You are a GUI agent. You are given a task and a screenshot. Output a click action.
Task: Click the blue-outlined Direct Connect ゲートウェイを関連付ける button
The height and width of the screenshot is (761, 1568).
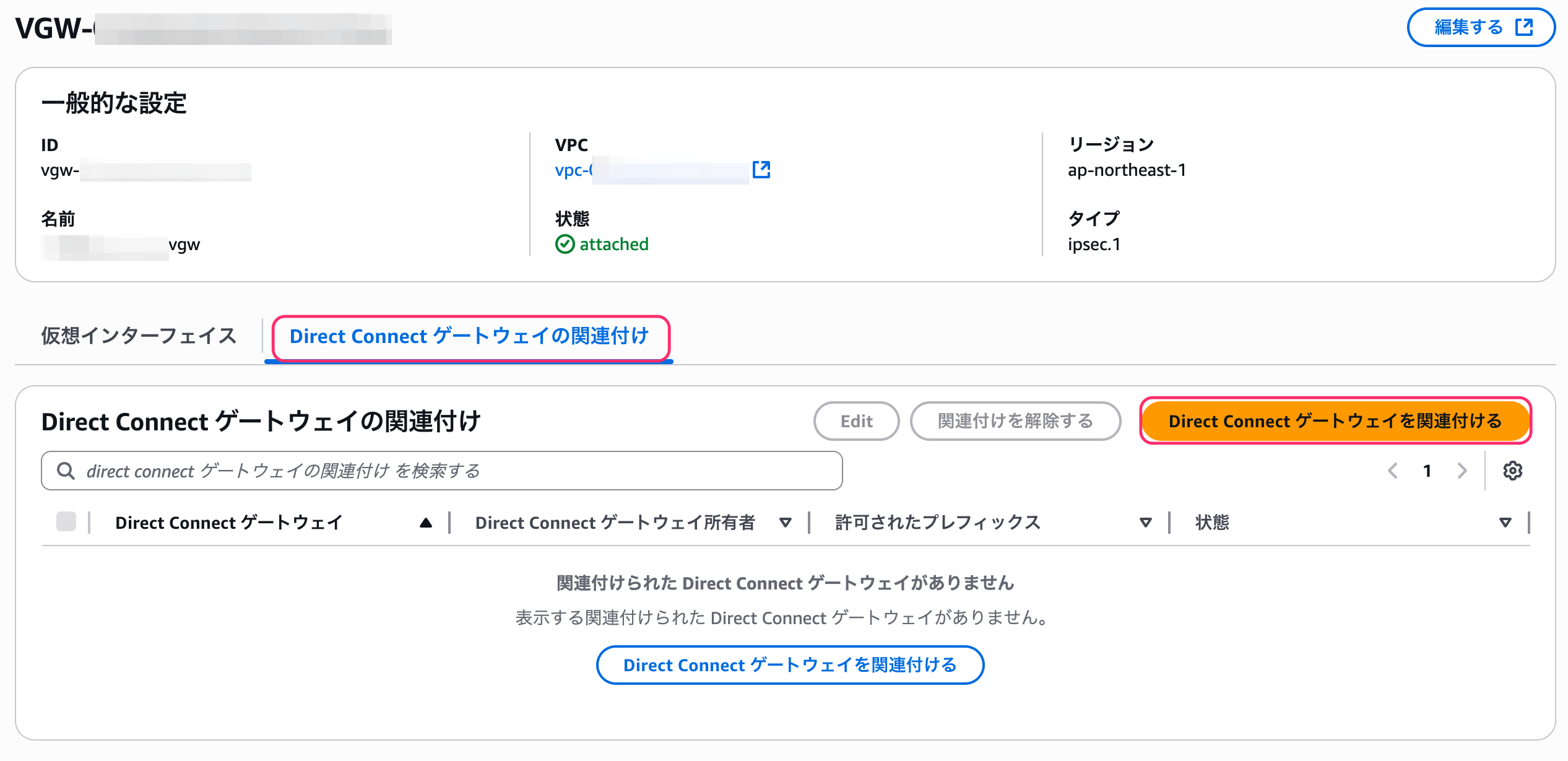click(x=790, y=665)
